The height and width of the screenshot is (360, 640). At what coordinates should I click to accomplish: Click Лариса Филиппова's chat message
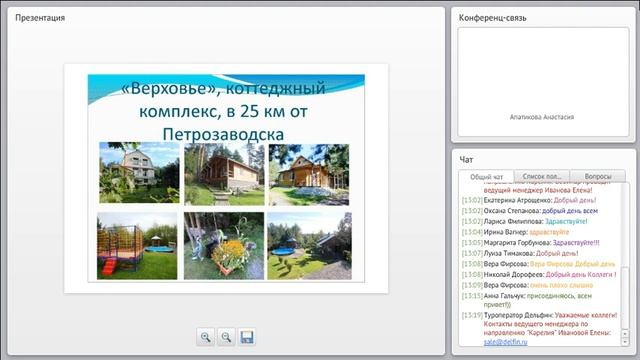click(524, 222)
